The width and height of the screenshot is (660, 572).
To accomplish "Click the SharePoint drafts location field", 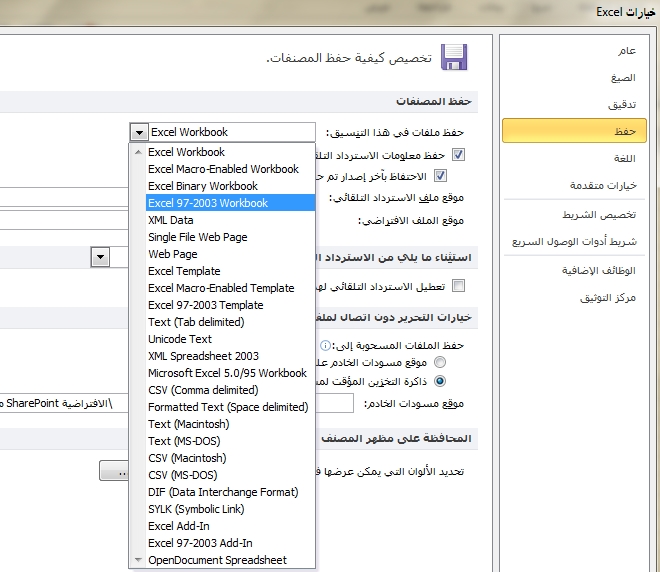I will [x=64, y=403].
